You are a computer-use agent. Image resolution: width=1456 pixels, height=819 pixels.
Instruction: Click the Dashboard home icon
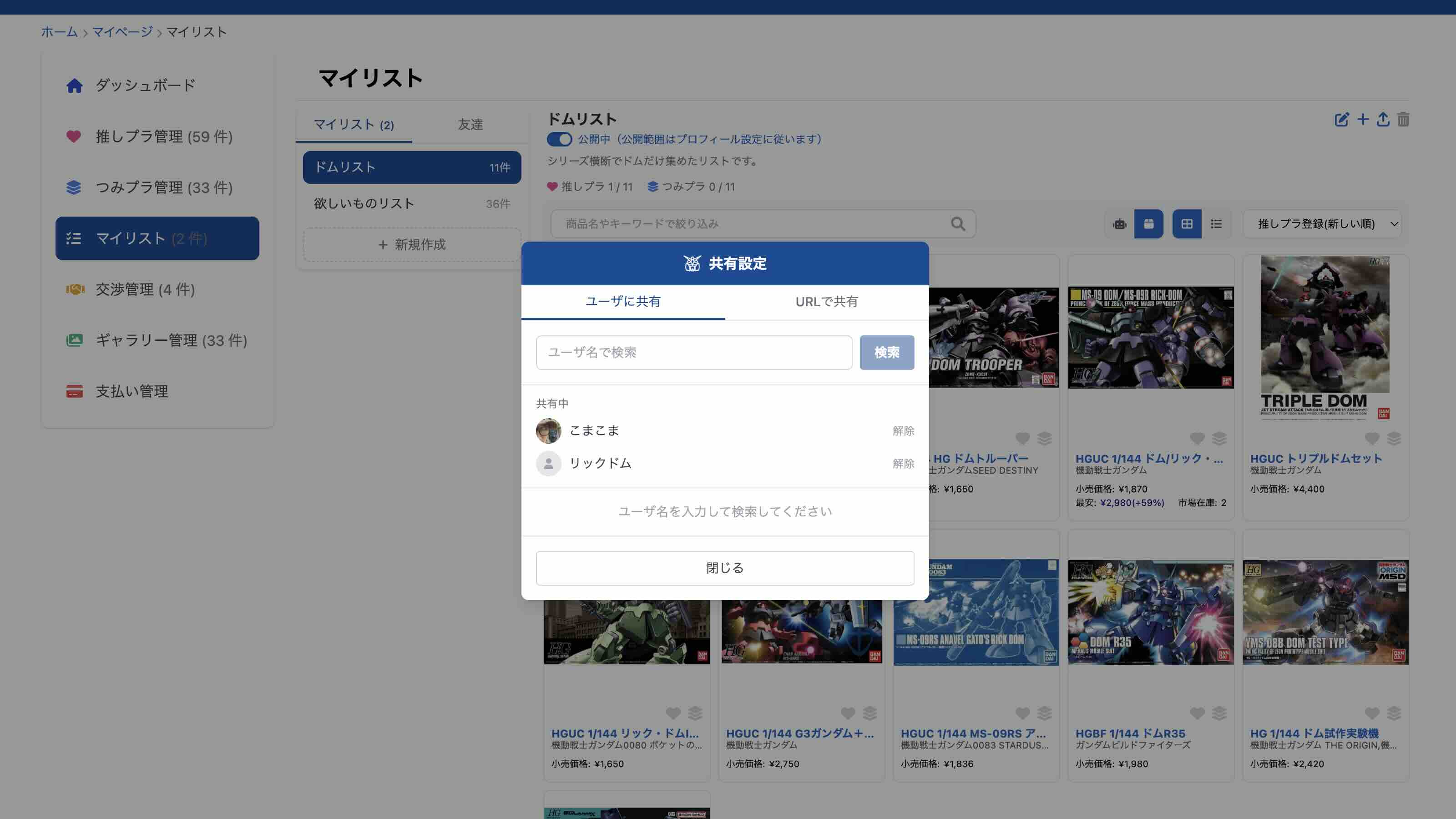(74, 86)
